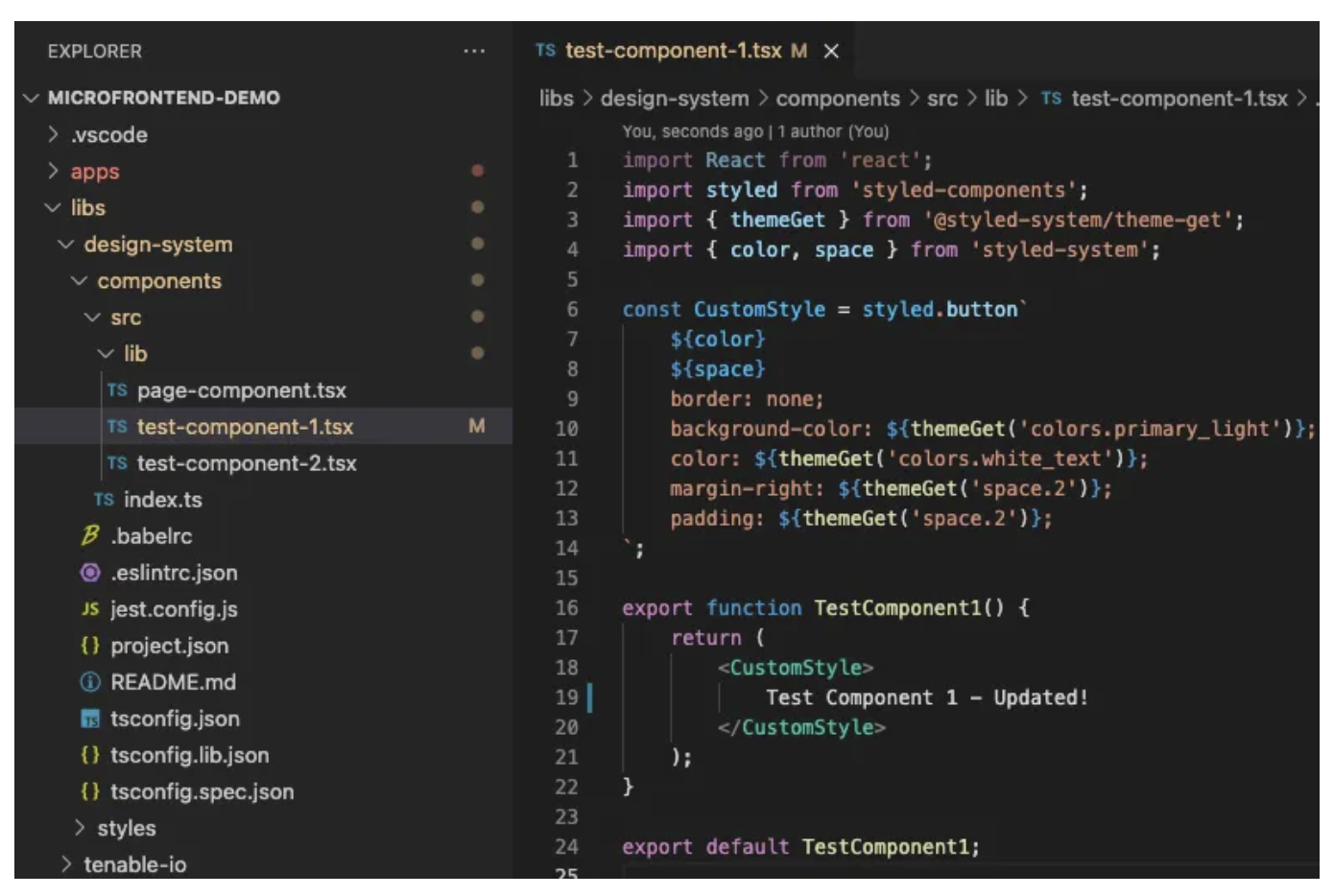Open index.ts file
Image resolution: width=1334 pixels, height=896 pixels.
tap(163, 500)
